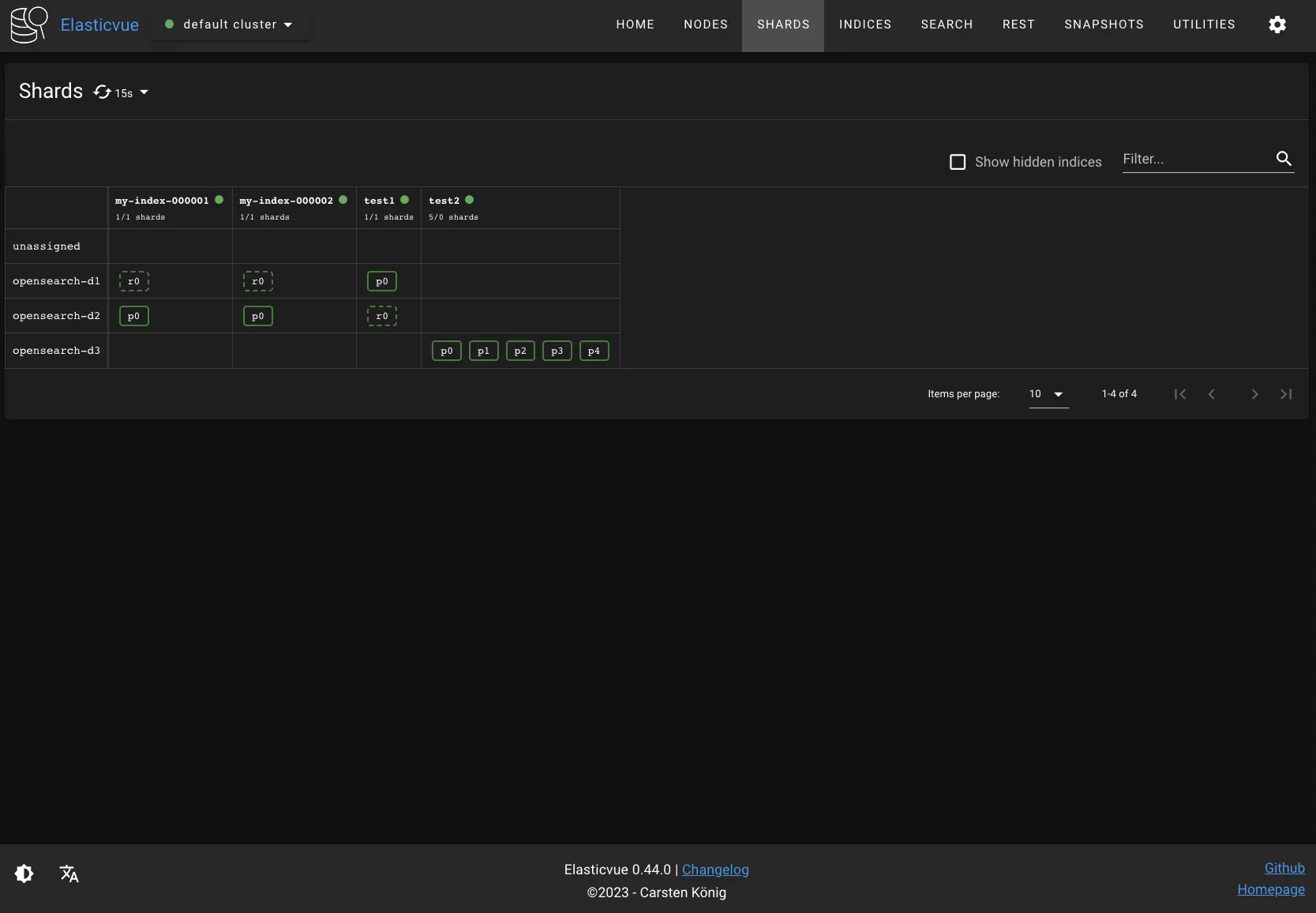Click p0 primary shard of my-index-000001 on opensearch-d2
The height and width of the screenshot is (913, 1316).
click(134, 316)
